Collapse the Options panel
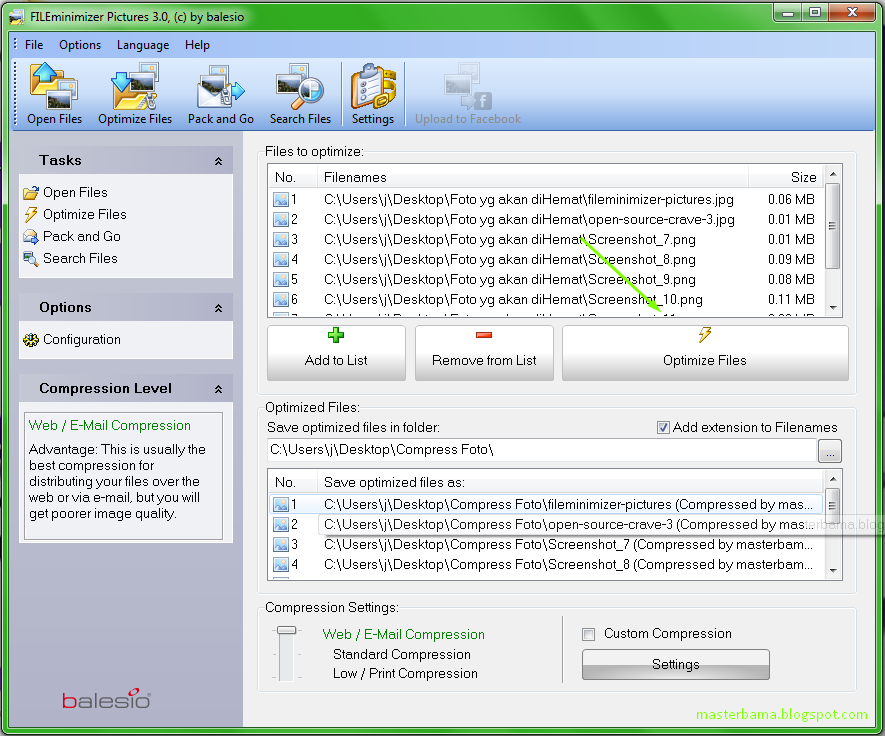The height and width of the screenshot is (736, 885). 218,308
